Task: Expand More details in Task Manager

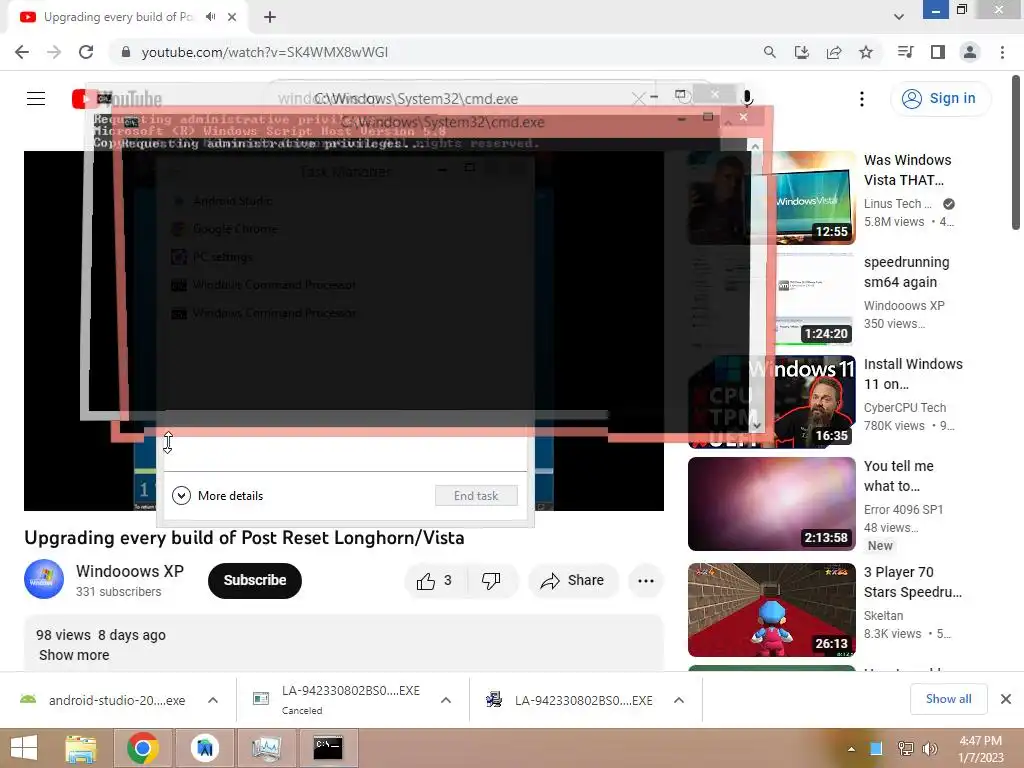Action: tap(217, 496)
